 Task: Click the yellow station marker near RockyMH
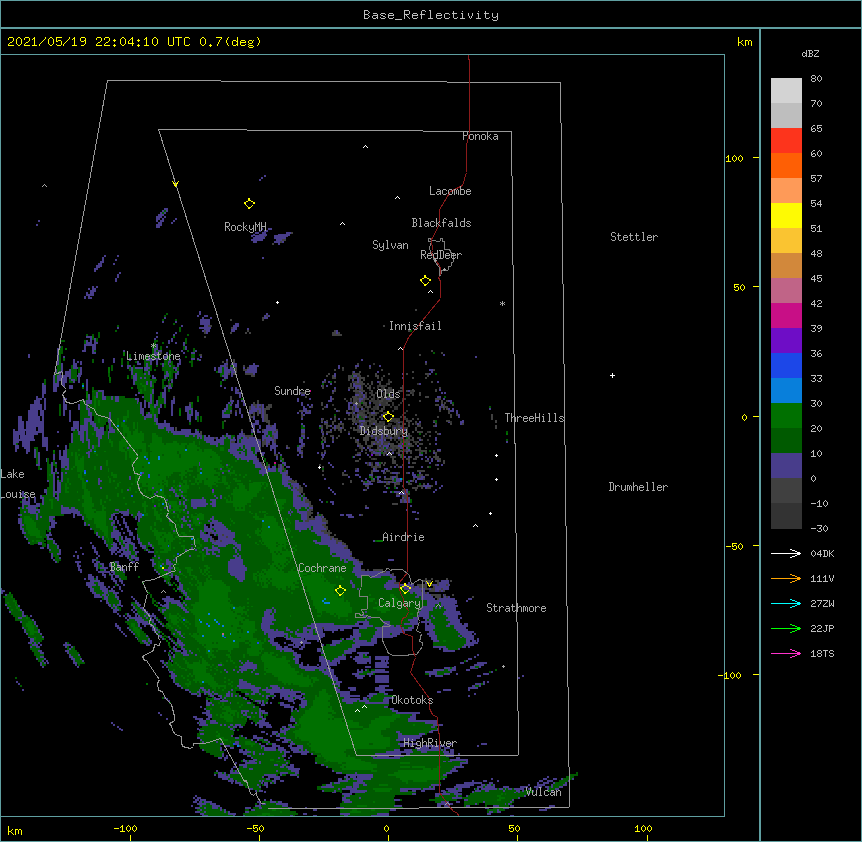[249, 204]
